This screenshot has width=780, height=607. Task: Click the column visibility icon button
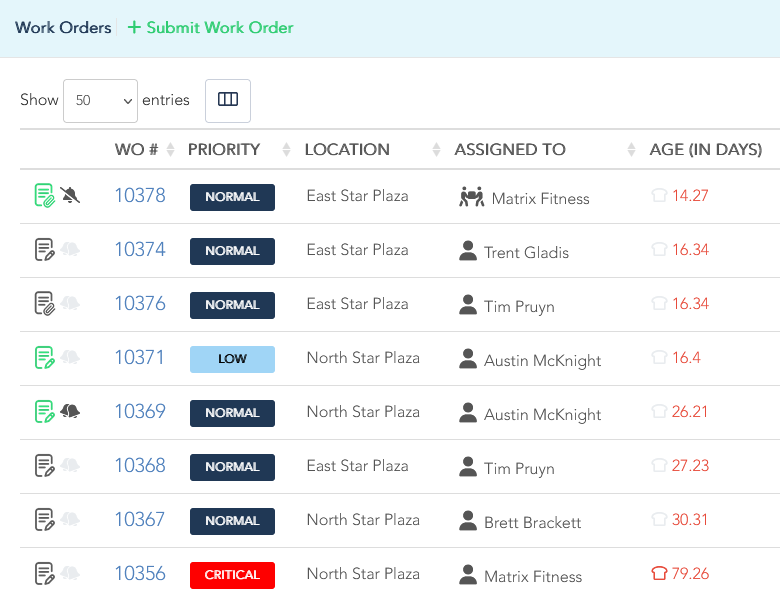point(228,101)
